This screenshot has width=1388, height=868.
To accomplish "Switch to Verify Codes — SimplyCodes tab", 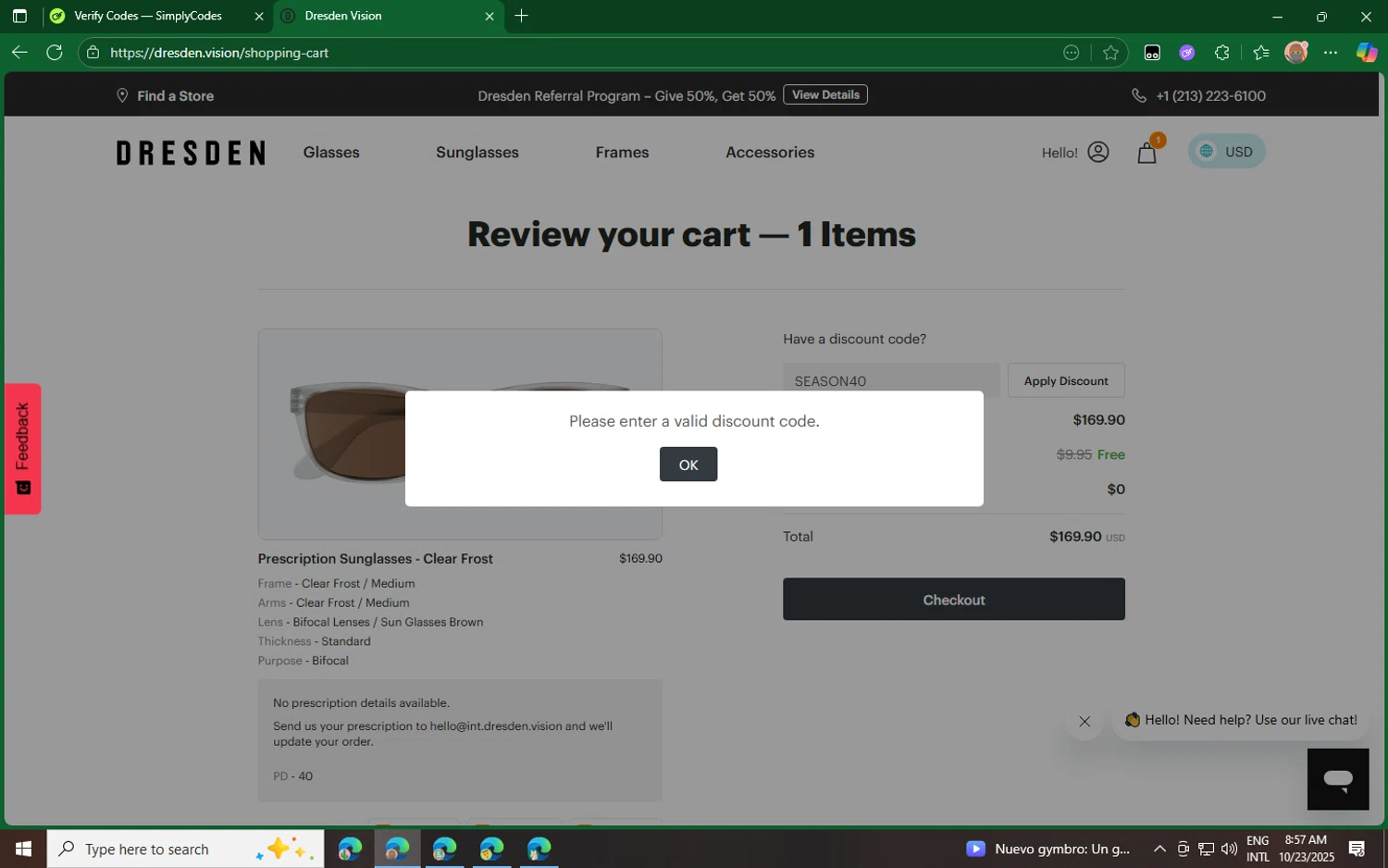I will click(x=148, y=16).
